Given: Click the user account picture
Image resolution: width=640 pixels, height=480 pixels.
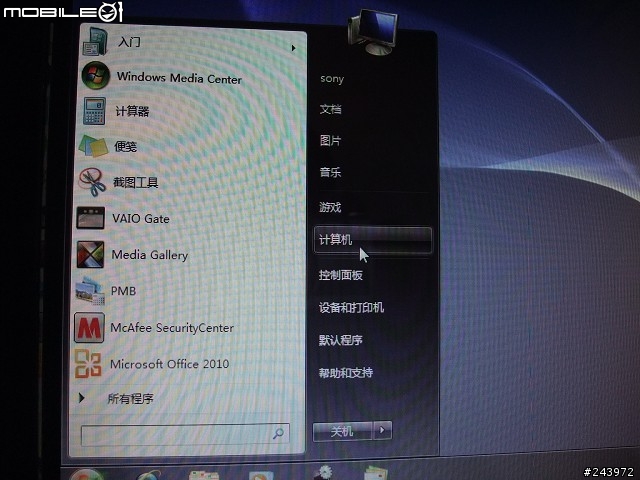Looking at the screenshot, I should pyautogui.click(x=373, y=31).
